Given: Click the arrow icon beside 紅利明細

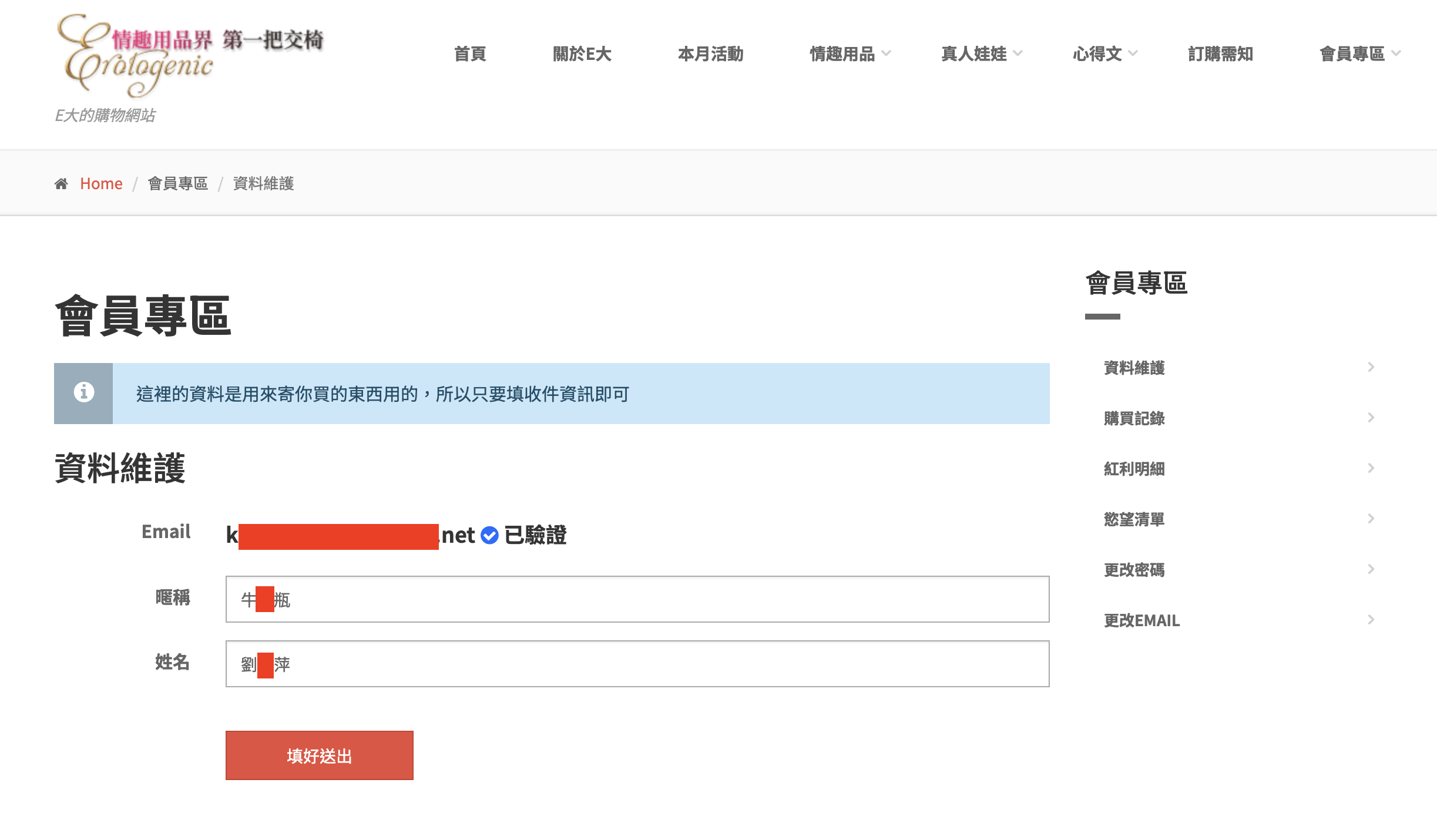Looking at the screenshot, I should (1371, 468).
